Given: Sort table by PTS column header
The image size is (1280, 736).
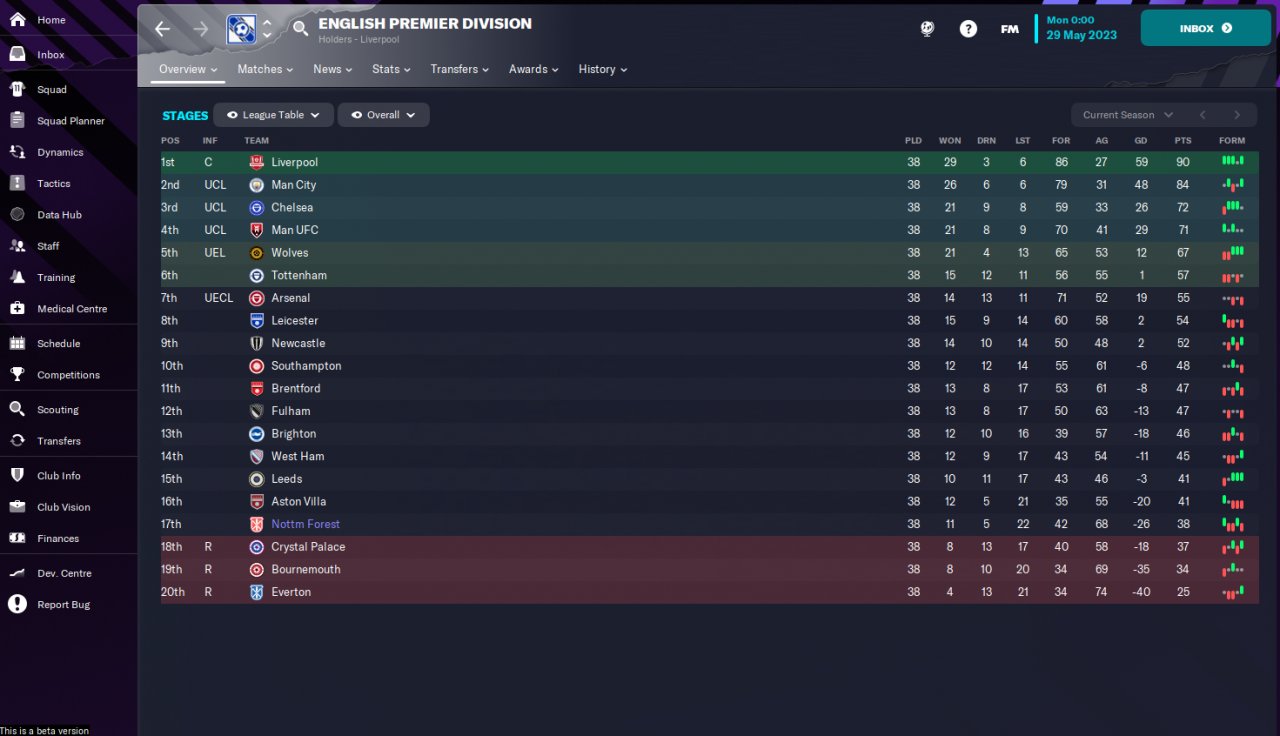Looking at the screenshot, I should click(1183, 140).
